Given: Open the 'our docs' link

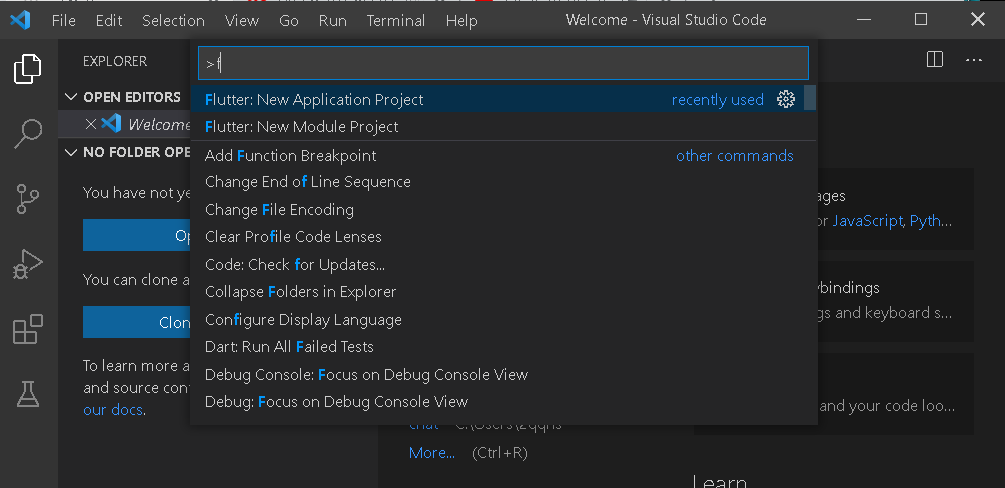Looking at the screenshot, I should click(113, 410).
